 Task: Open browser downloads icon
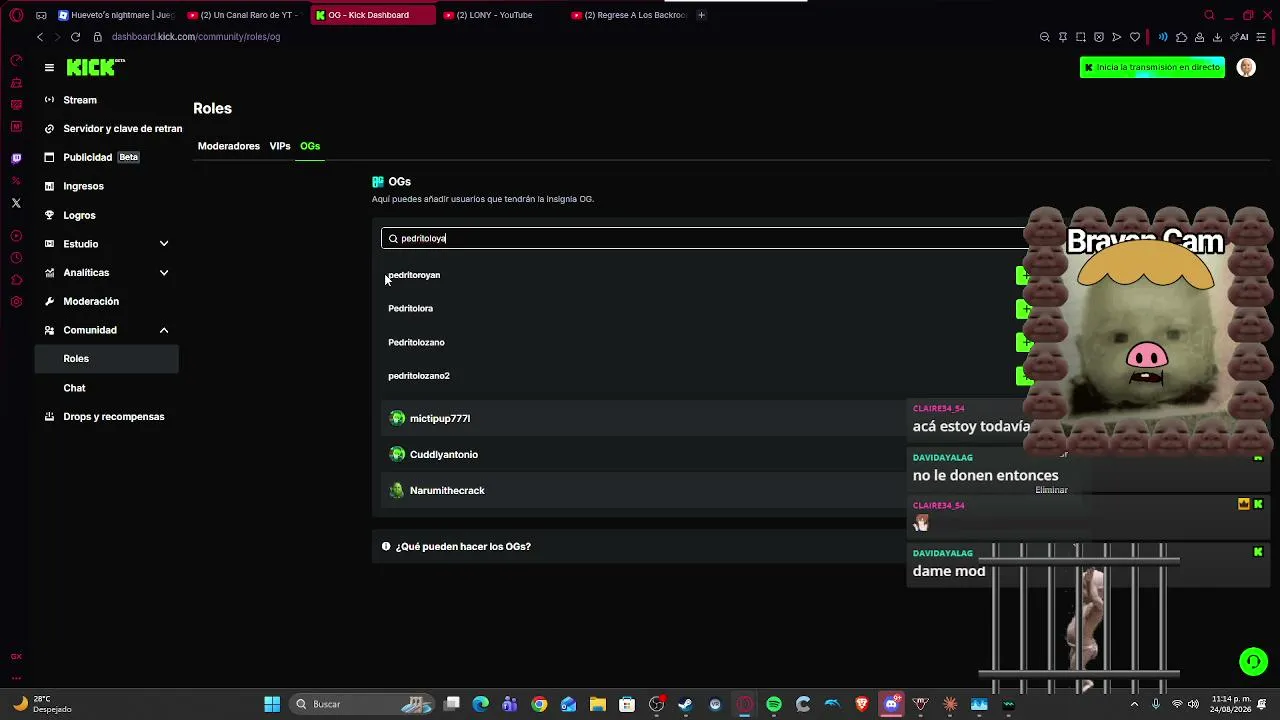pyautogui.click(x=1217, y=37)
